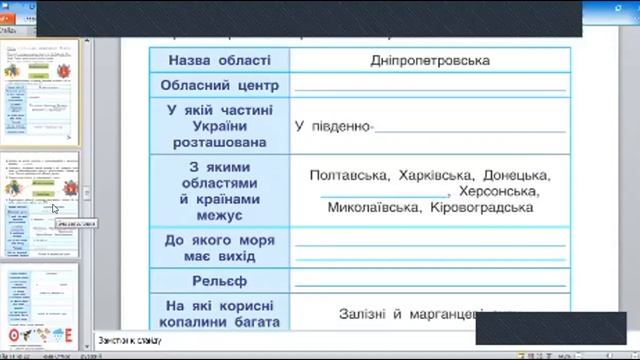
Task: Click the Slide Show view icon in status bar
Action: coord(549,356)
